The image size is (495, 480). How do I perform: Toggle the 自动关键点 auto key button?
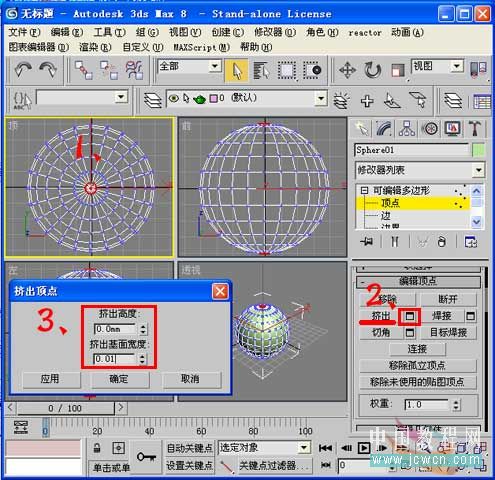(x=189, y=448)
